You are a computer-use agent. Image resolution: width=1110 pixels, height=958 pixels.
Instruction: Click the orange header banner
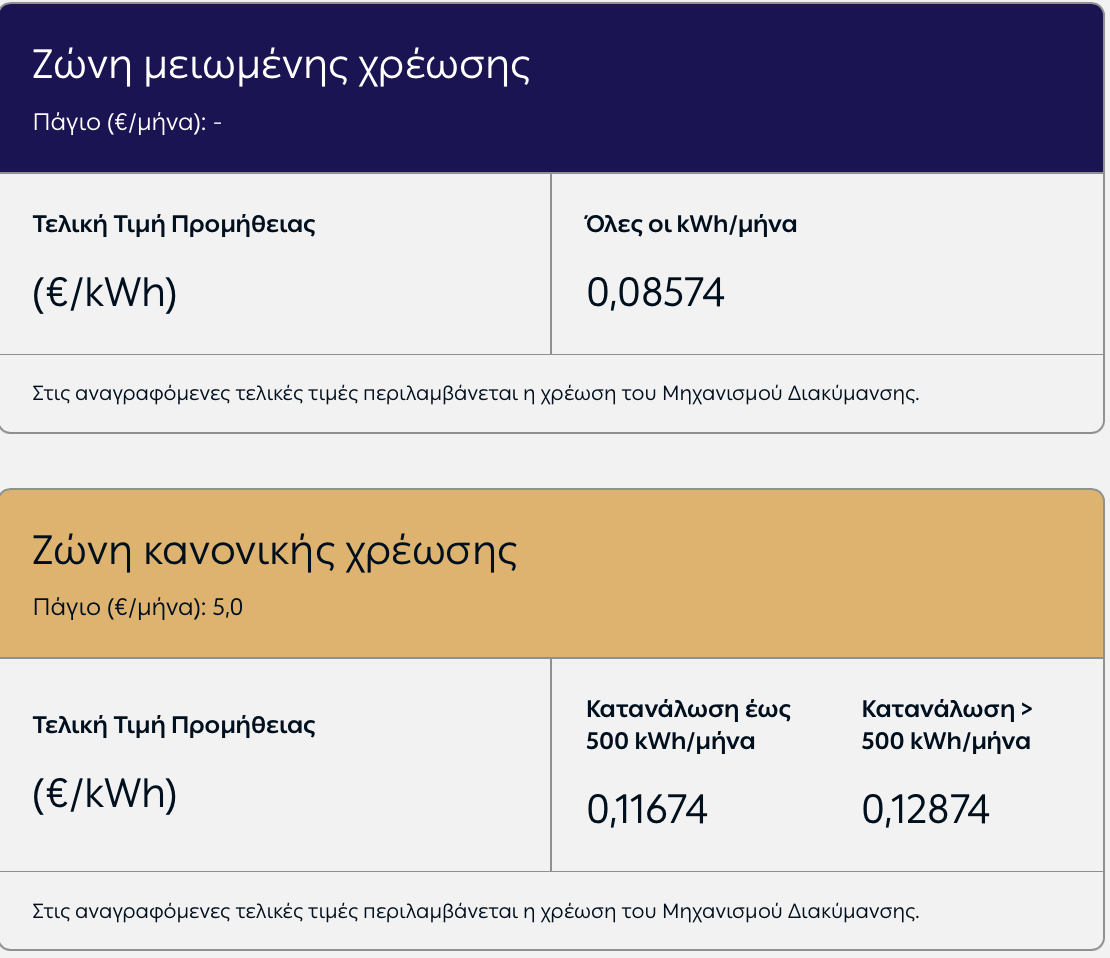551,574
